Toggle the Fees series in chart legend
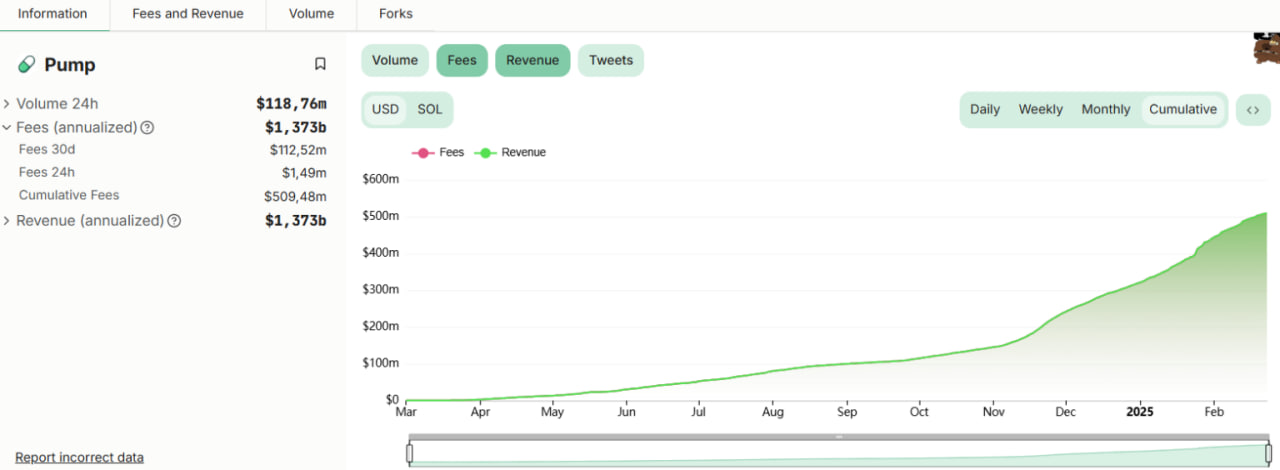Viewport: 1280px width, 470px height. click(x=438, y=153)
